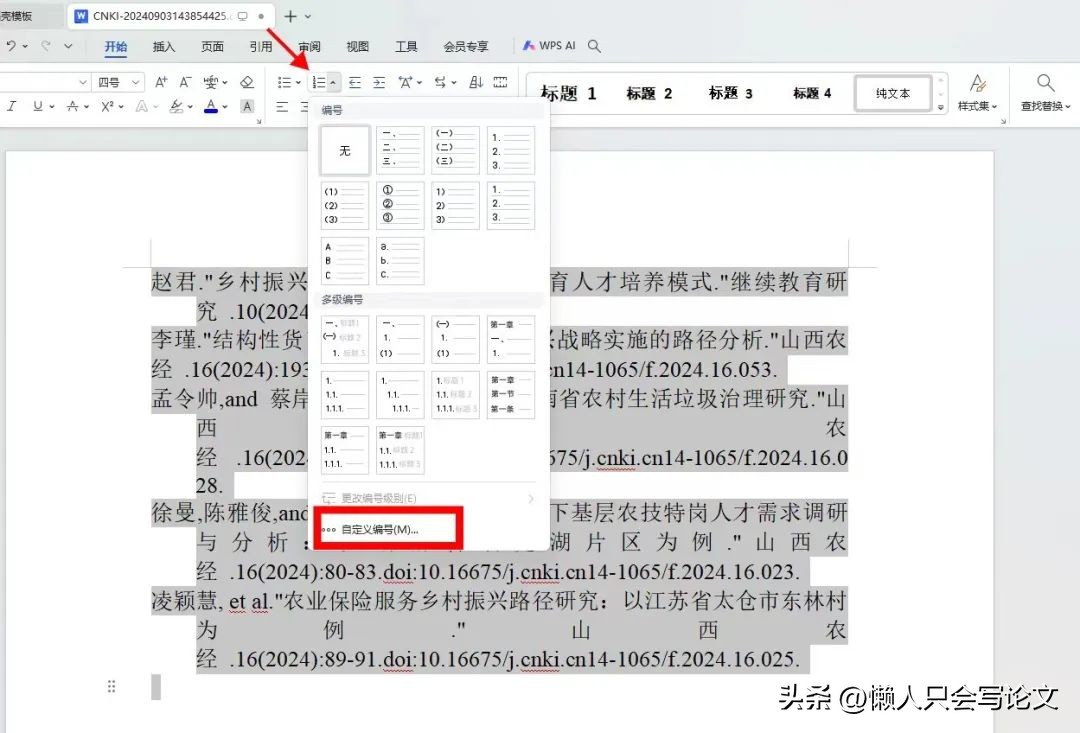
Task: Open the 页面 ribbon tab
Action: click(x=212, y=46)
